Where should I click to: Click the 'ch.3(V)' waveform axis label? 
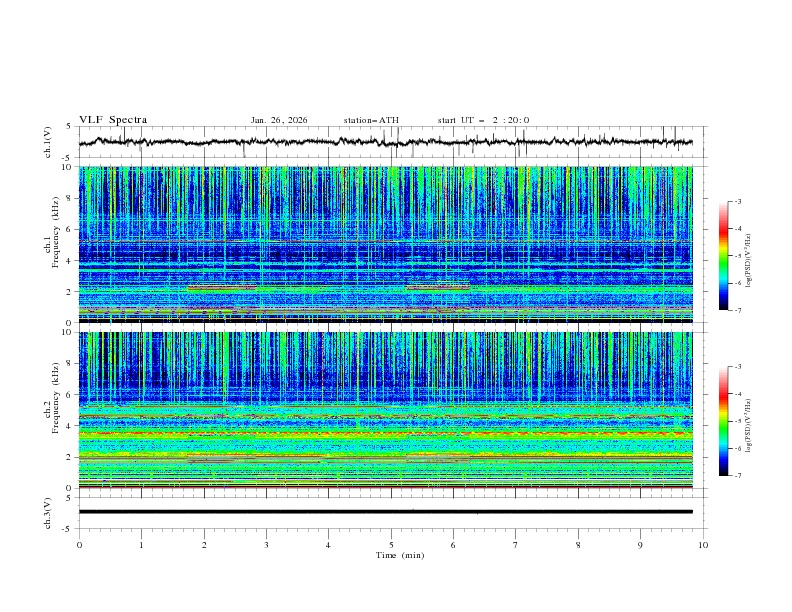click(x=48, y=513)
